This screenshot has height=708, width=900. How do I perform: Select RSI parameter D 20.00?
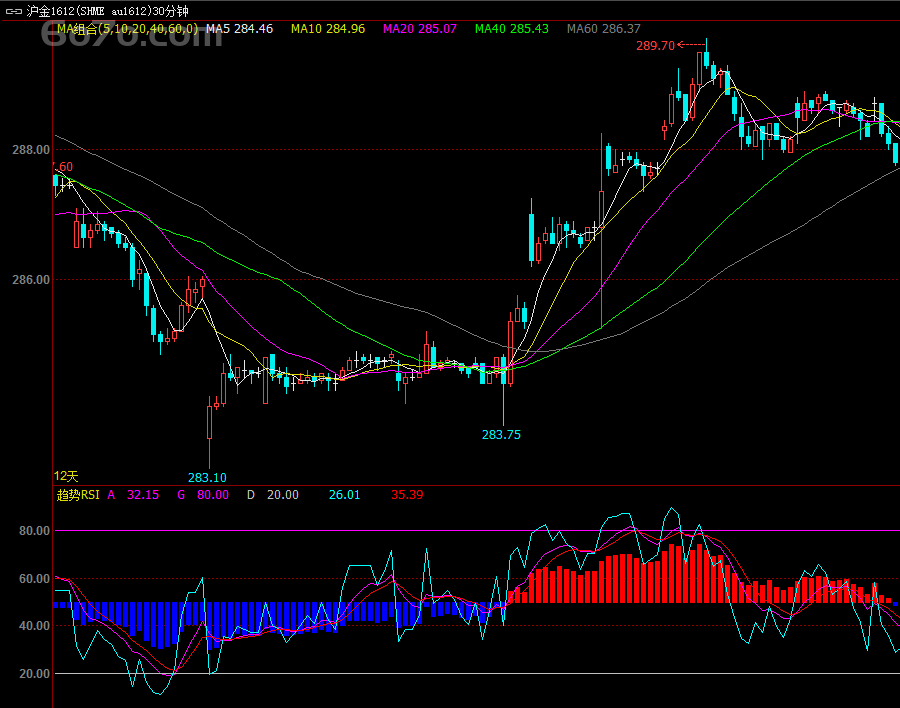(x=273, y=495)
